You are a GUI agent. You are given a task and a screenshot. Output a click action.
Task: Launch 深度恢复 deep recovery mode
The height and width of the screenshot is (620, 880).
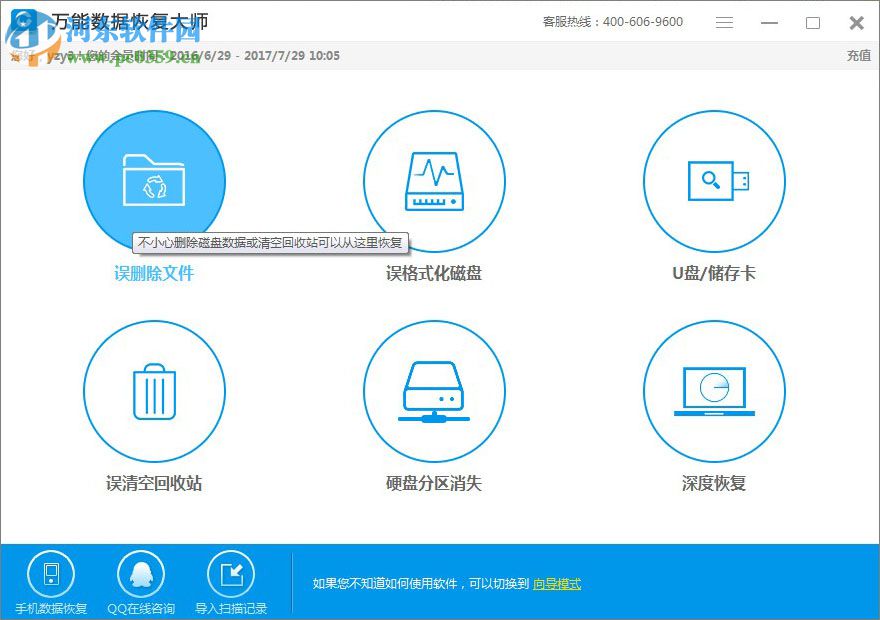click(714, 392)
